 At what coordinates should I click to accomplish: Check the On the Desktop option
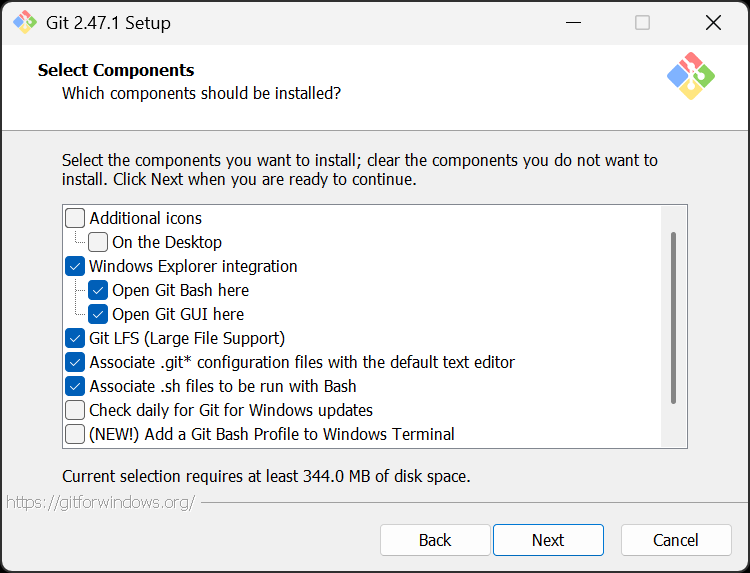click(x=98, y=242)
